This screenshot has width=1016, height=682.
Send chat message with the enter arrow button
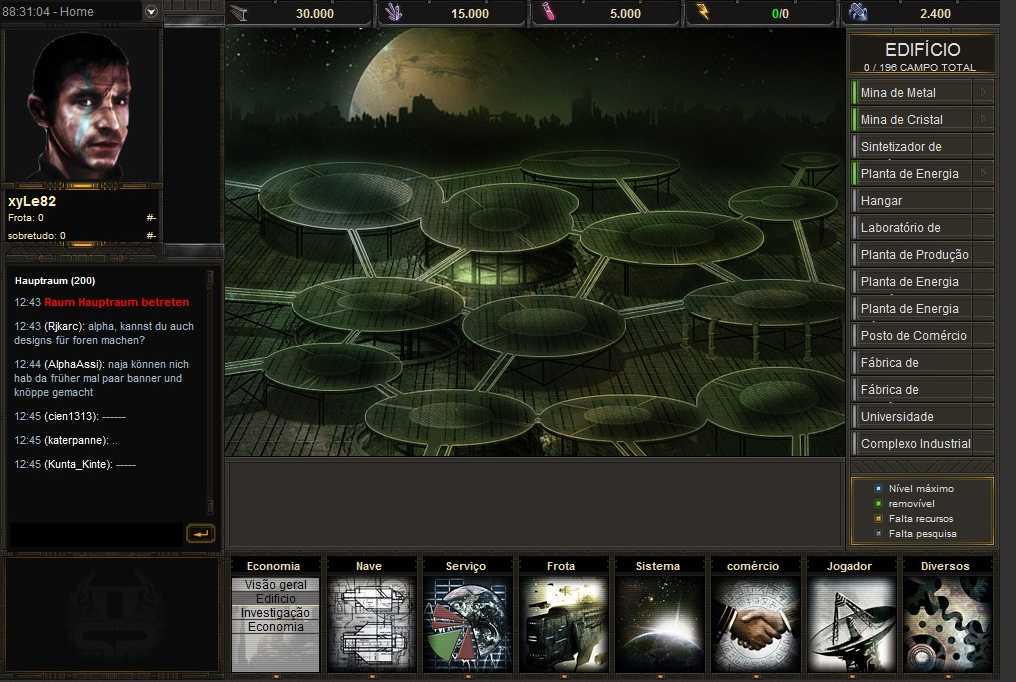201,534
